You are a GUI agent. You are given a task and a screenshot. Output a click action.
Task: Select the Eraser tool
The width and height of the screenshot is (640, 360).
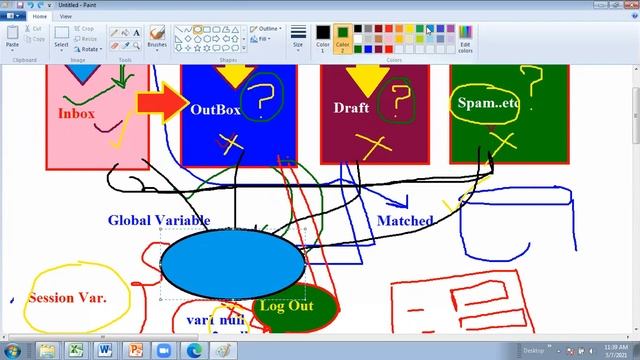115,45
